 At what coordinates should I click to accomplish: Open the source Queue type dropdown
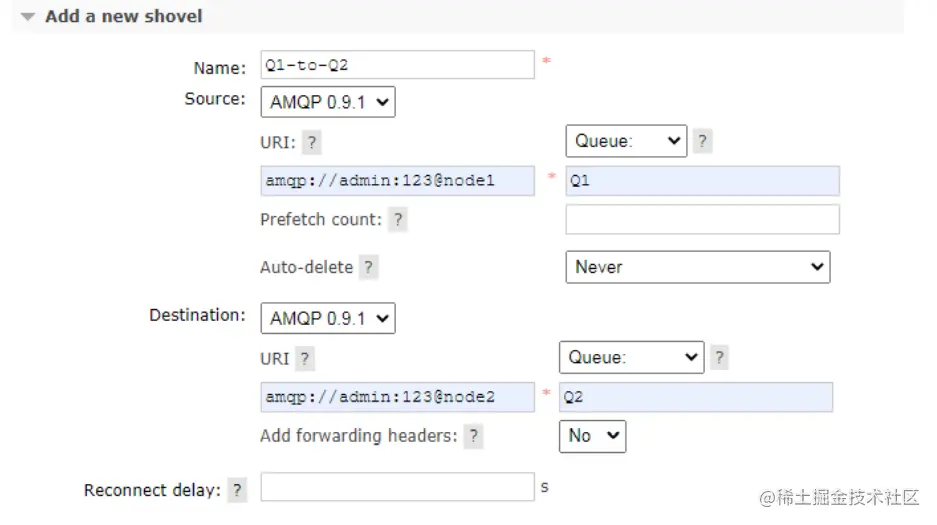(x=626, y=141)
